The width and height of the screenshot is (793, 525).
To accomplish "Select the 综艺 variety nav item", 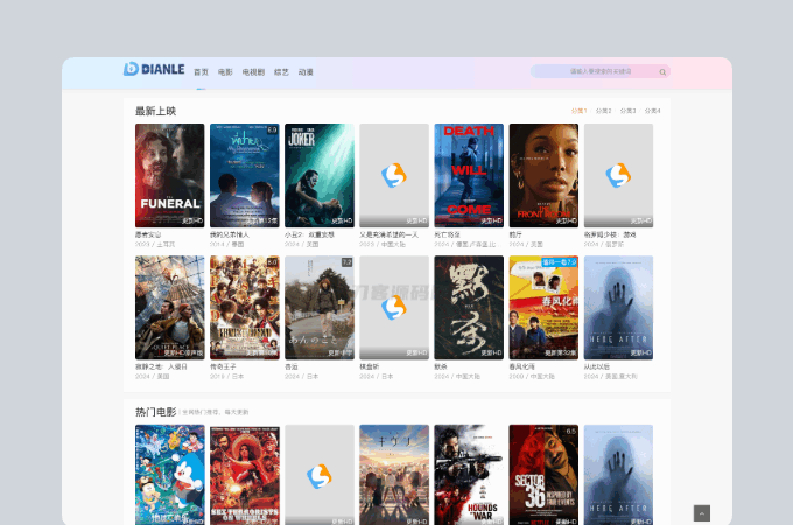I will pyautogui.click(x=281, y=73).
